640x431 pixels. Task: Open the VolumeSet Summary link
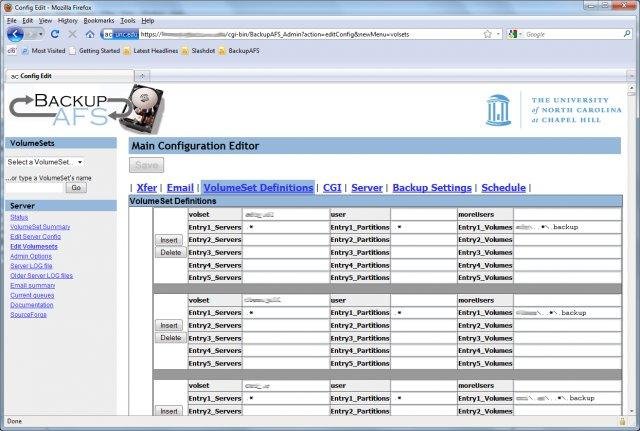[x=40, y=227]
